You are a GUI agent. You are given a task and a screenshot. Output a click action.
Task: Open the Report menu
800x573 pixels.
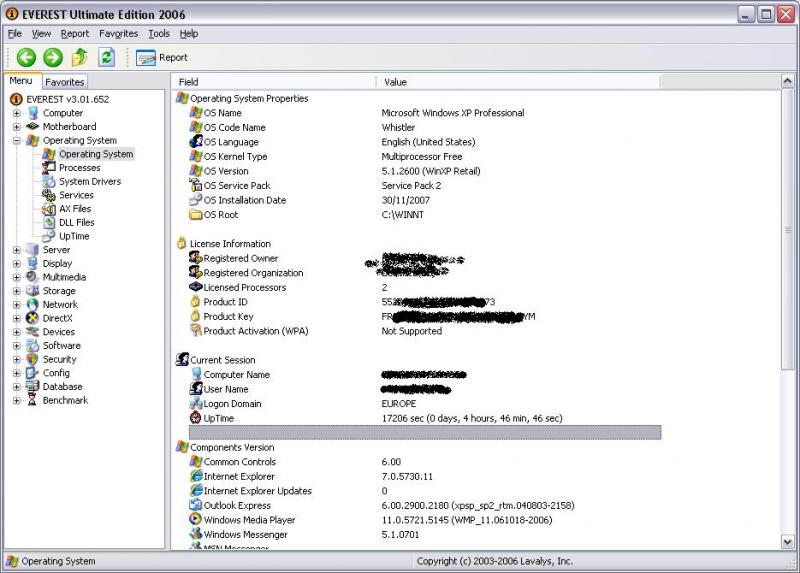74,34
